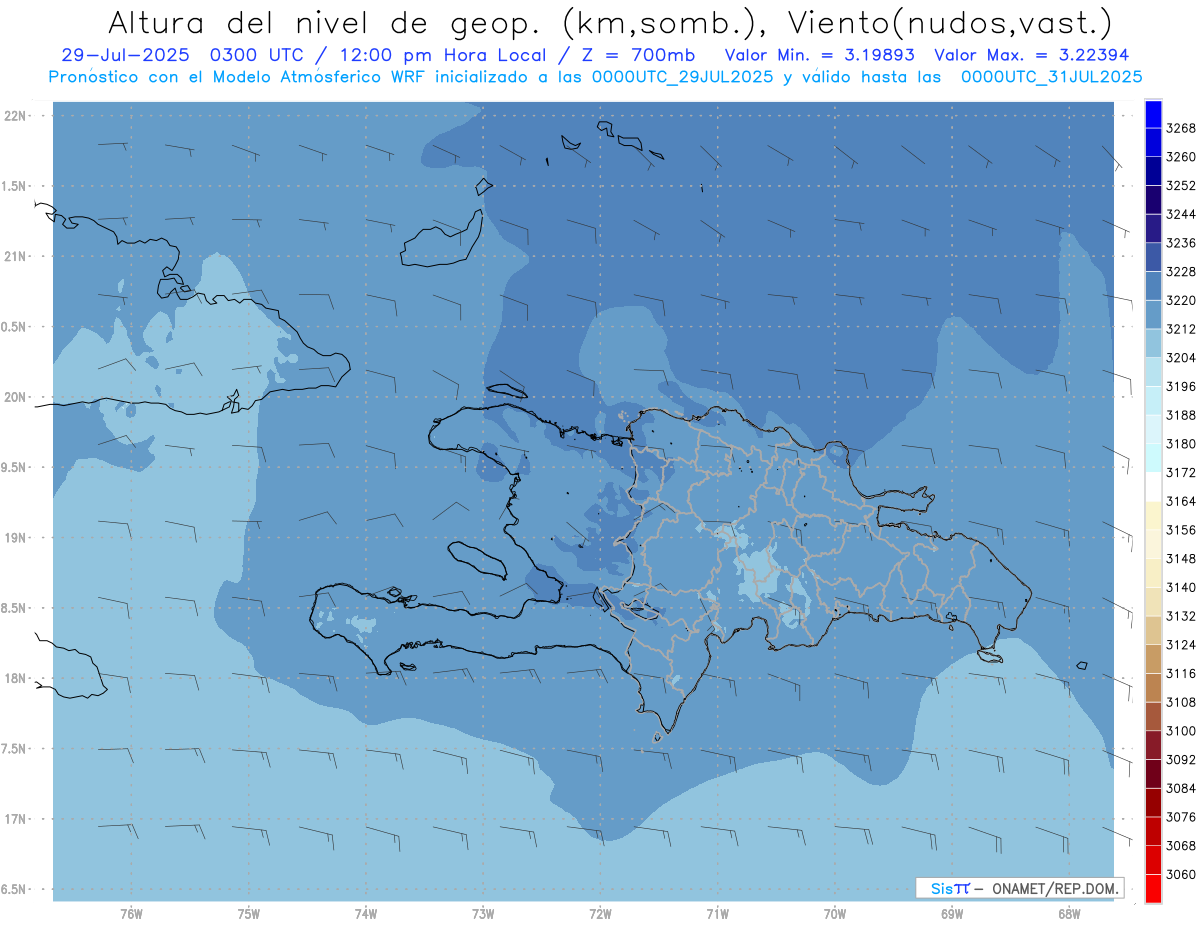1200x927 pixels.
Task: Click the colorbar label 3220
Action: (x=1181, y=300)
